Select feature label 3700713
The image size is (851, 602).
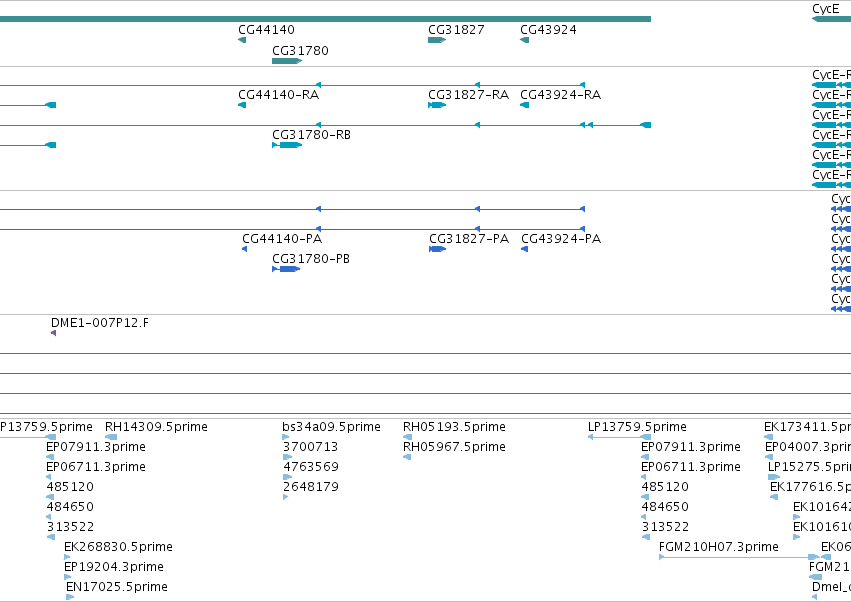click(x=310, y=447)
